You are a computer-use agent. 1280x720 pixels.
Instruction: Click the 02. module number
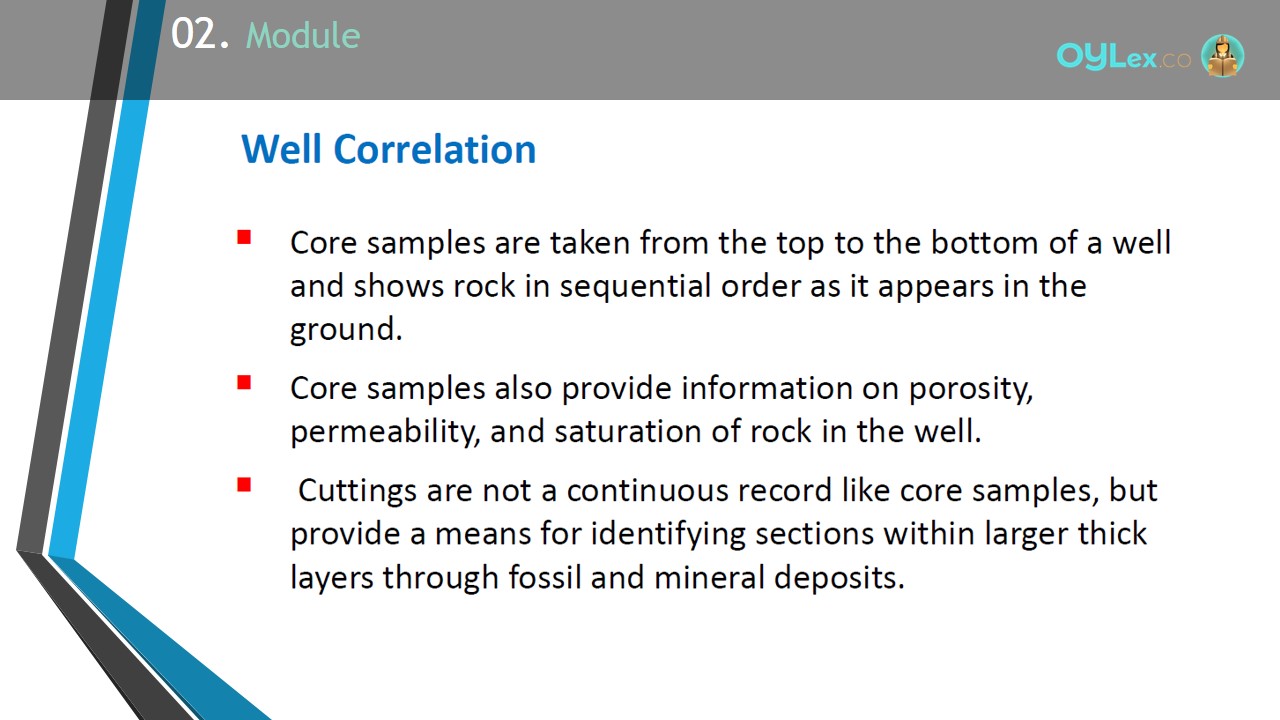point(201,35)
